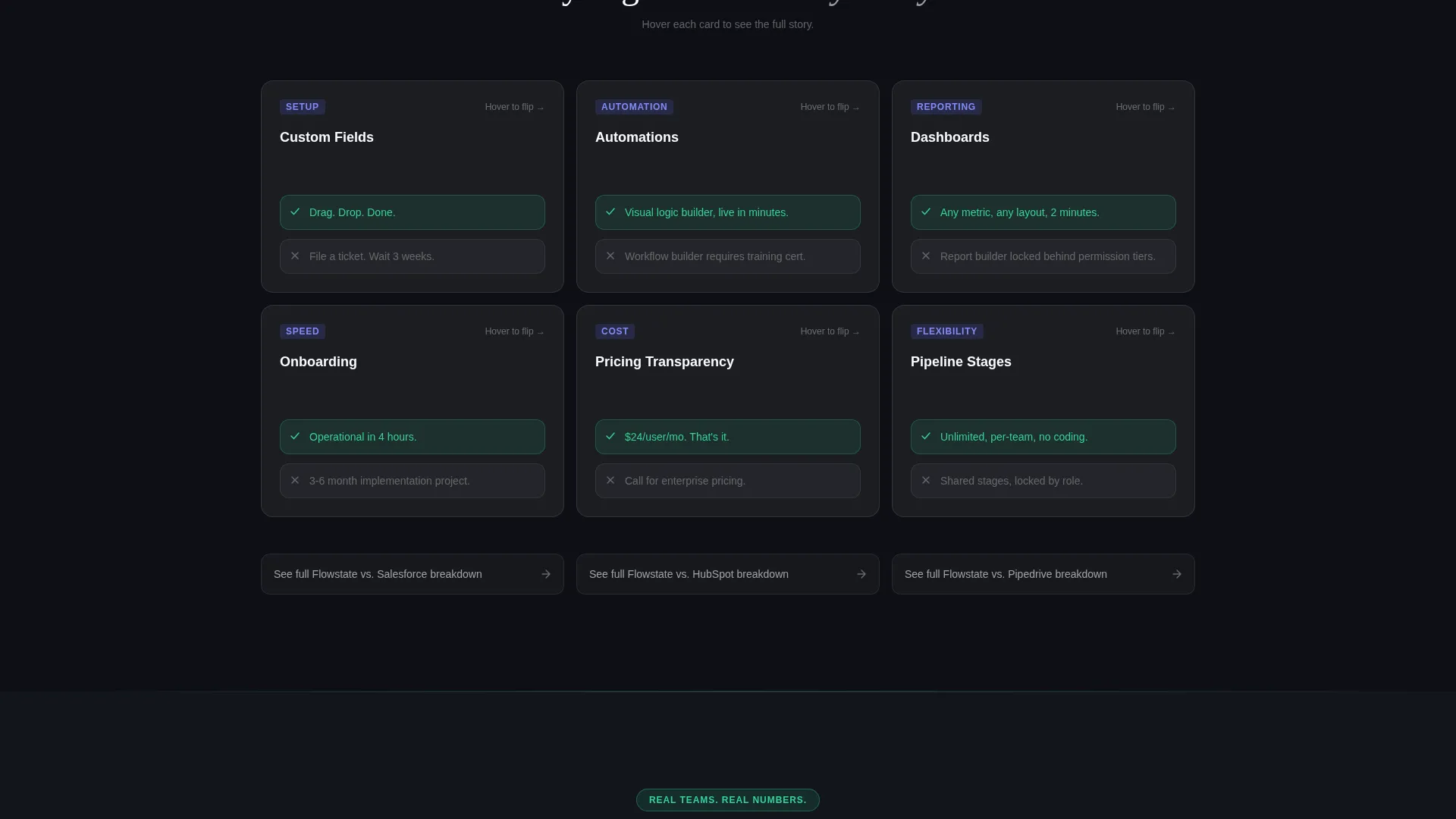
Task: Select the 'Dashboards' card title
Action: (950, 137)
